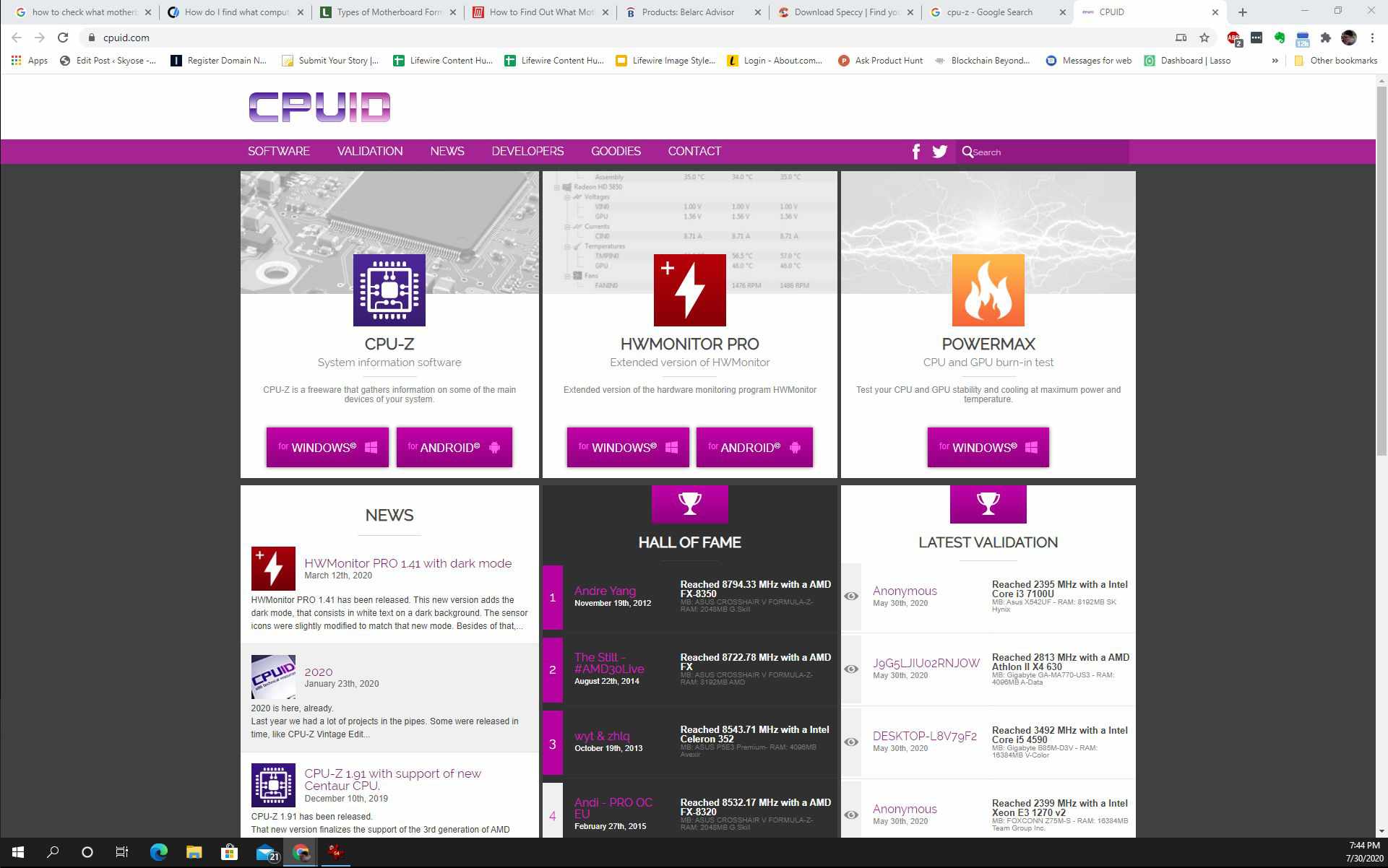Open the DEVELOPERS menu

[527, 151]
